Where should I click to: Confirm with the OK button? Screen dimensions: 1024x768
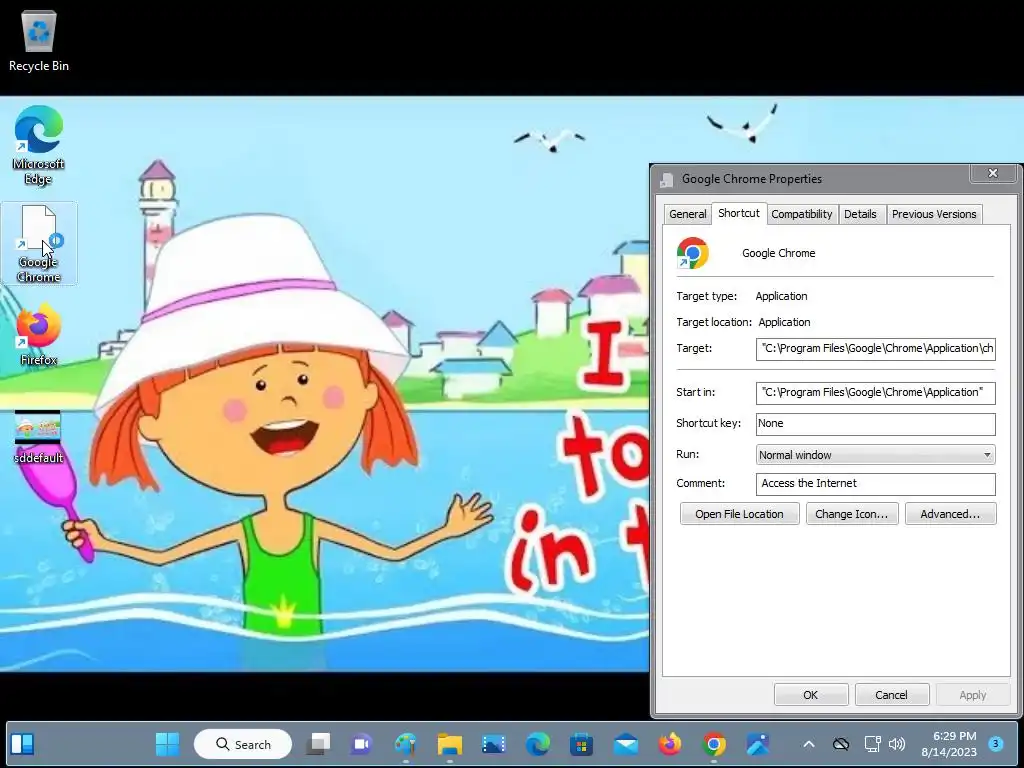click(810, 695)
